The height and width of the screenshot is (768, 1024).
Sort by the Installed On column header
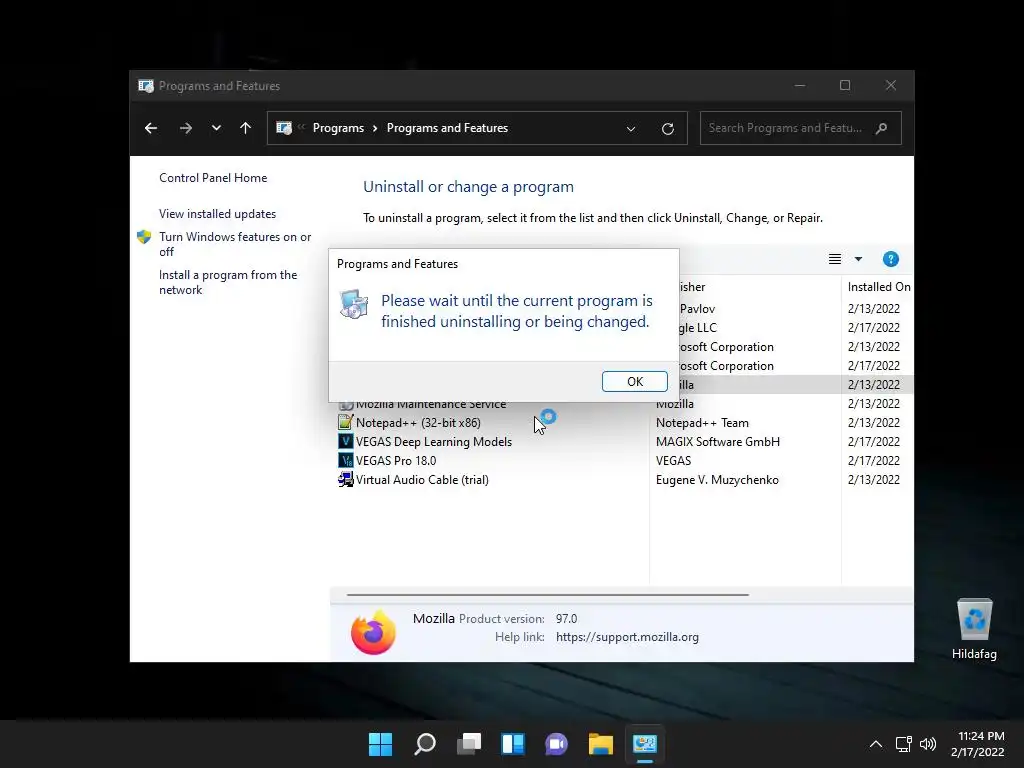pos(878,287)
